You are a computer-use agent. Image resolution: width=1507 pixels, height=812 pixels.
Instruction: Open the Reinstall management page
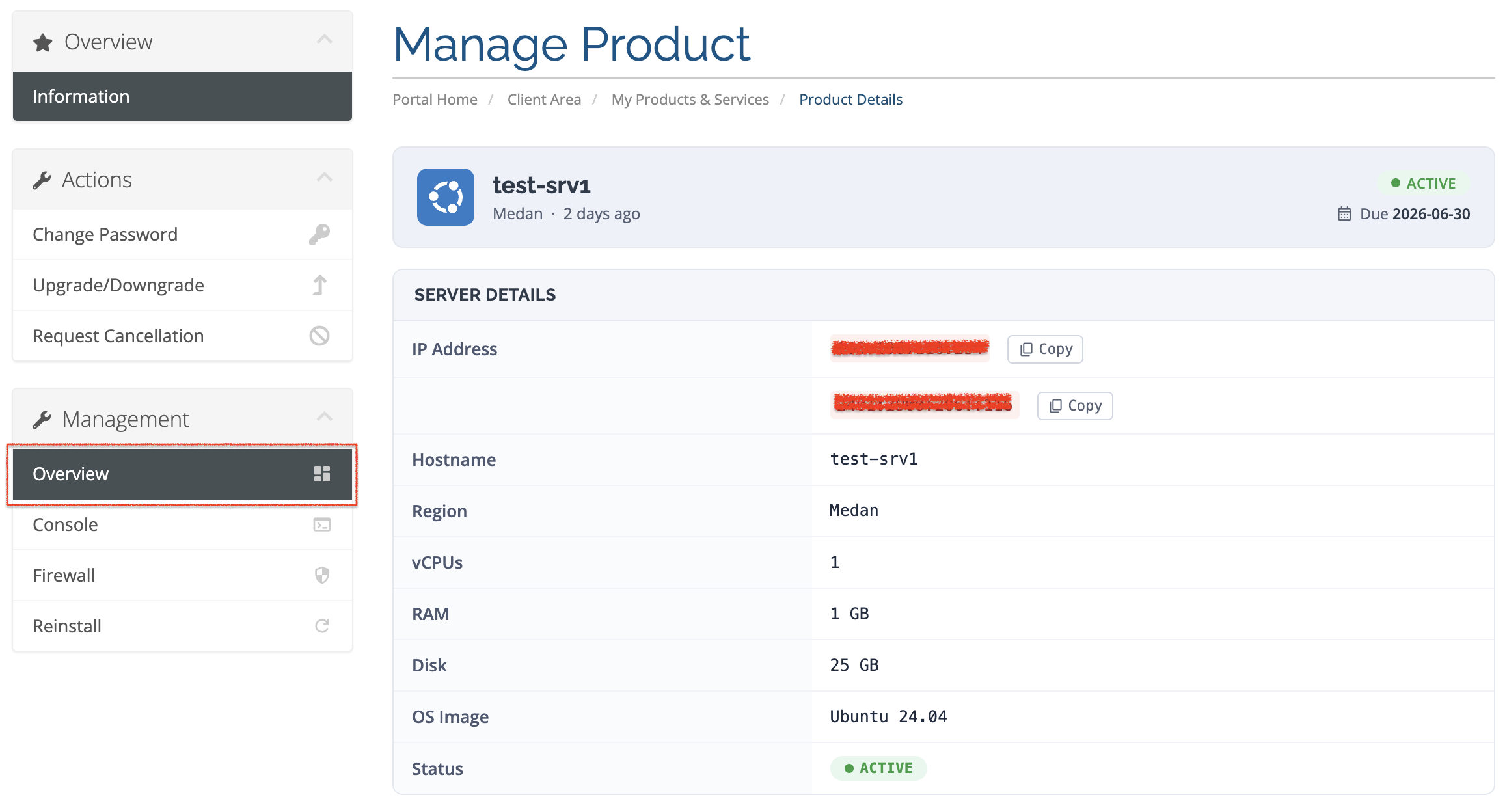(x=182, y=626)
